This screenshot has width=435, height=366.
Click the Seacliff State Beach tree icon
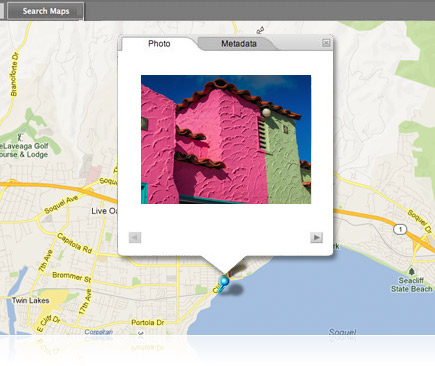point(412,272)
